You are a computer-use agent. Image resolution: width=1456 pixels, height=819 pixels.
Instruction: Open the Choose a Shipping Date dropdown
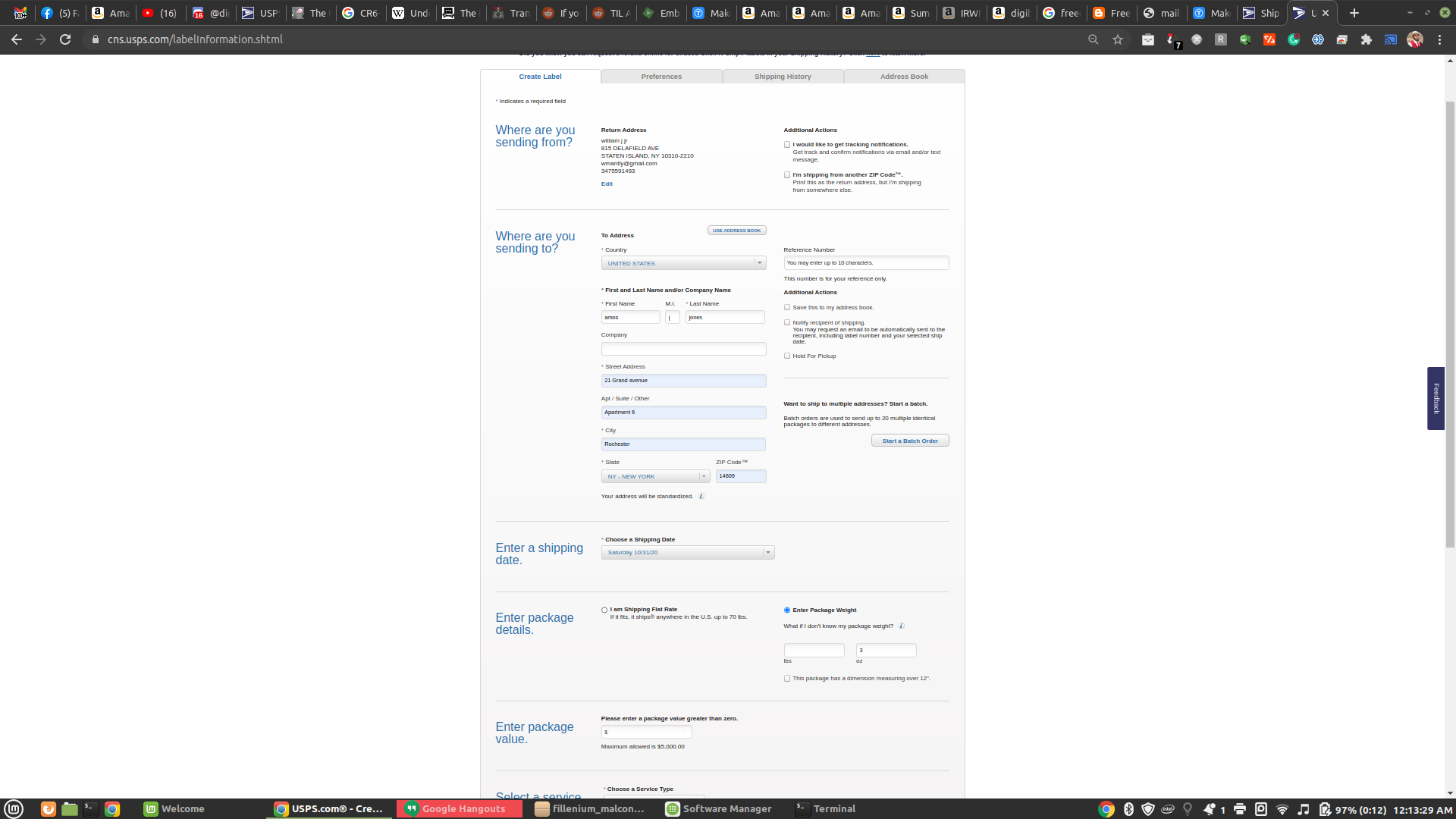(687, 553)
